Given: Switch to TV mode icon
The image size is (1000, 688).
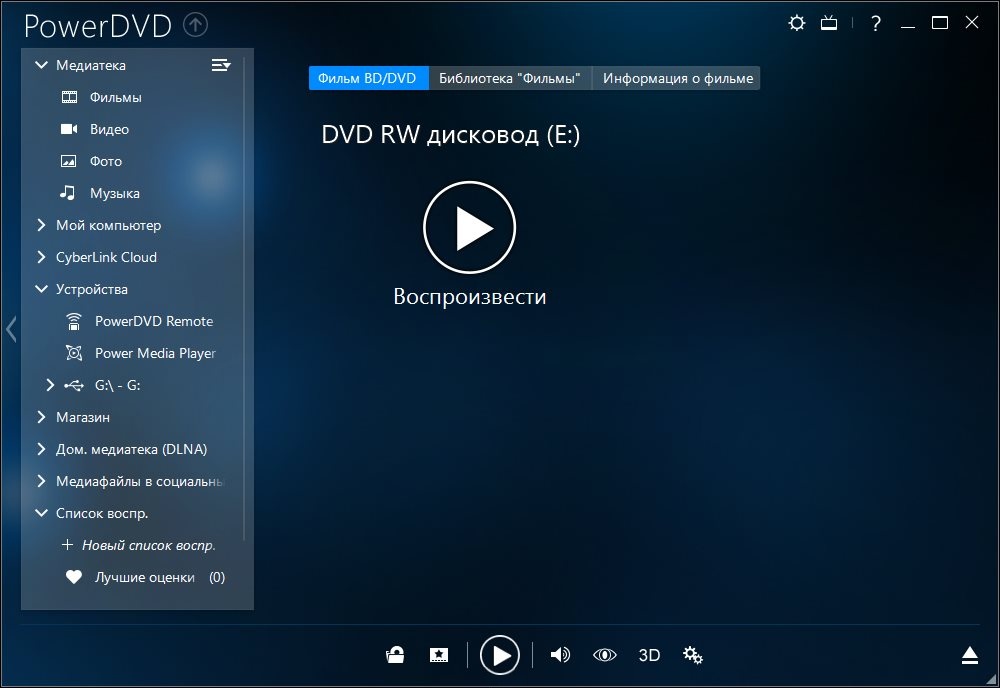Looking at the screenshot, I should pyautogui.click(x=829, y=24).
